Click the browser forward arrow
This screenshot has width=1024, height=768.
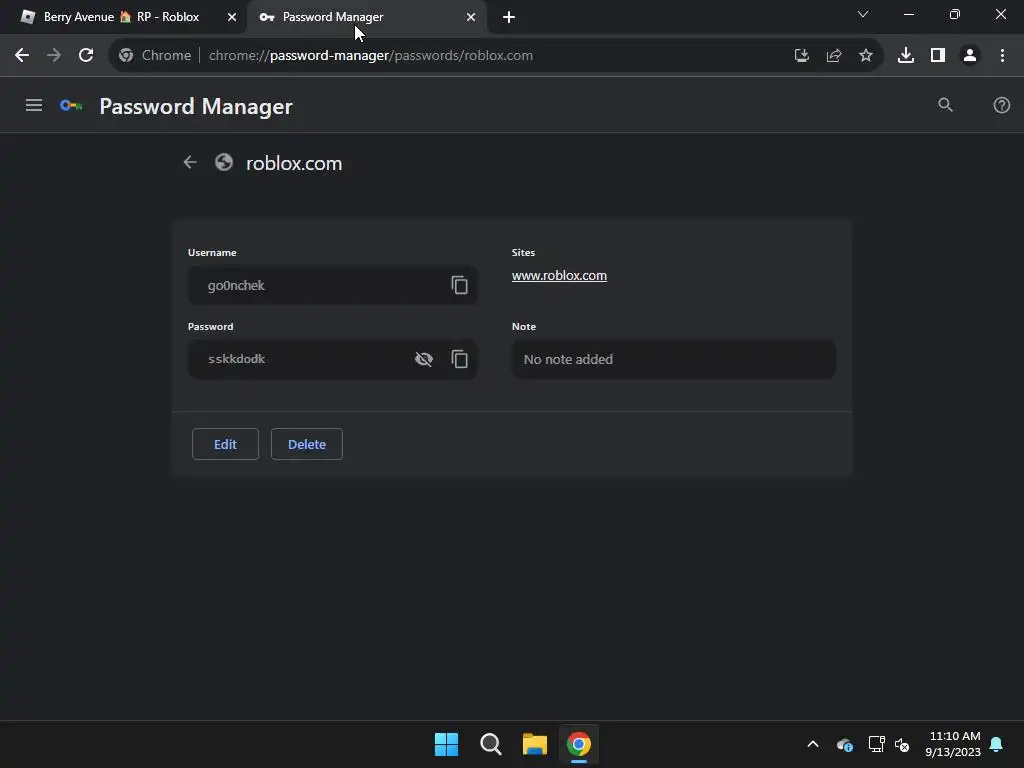click(54, 56)
